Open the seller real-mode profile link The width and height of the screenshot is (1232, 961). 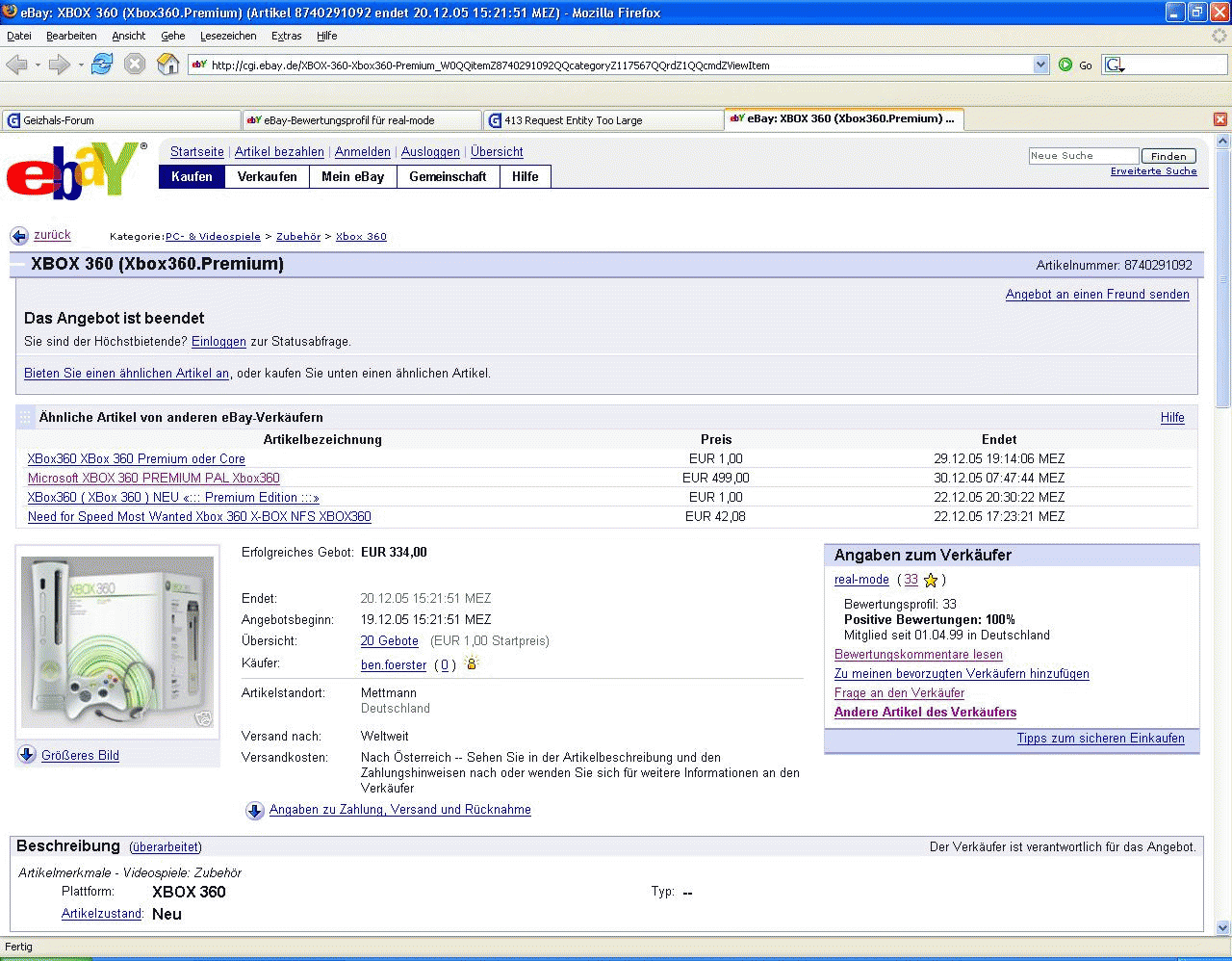861,580
